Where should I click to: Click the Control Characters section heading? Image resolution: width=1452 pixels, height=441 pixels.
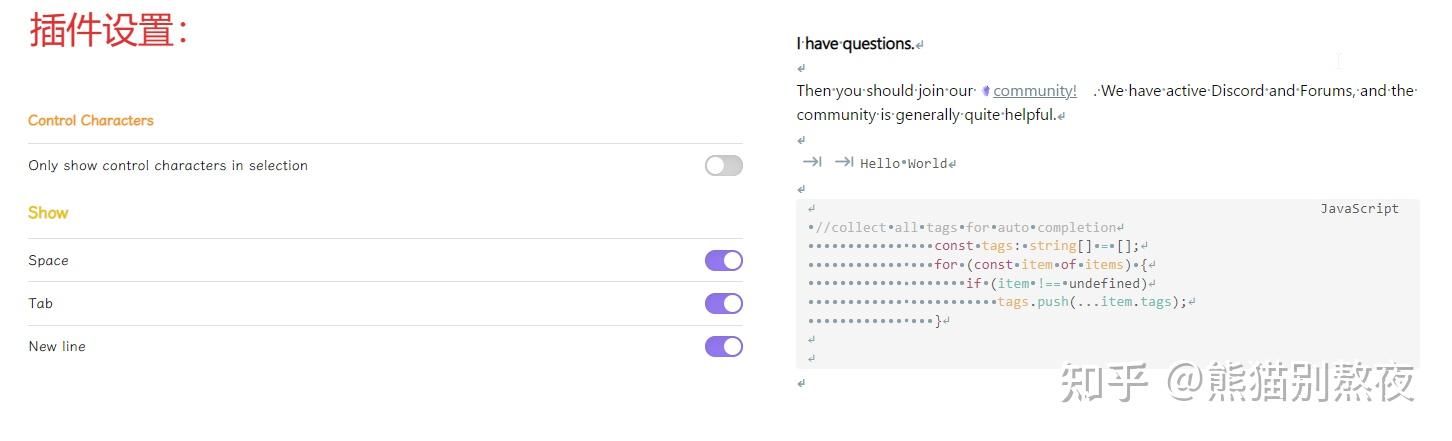91,120
